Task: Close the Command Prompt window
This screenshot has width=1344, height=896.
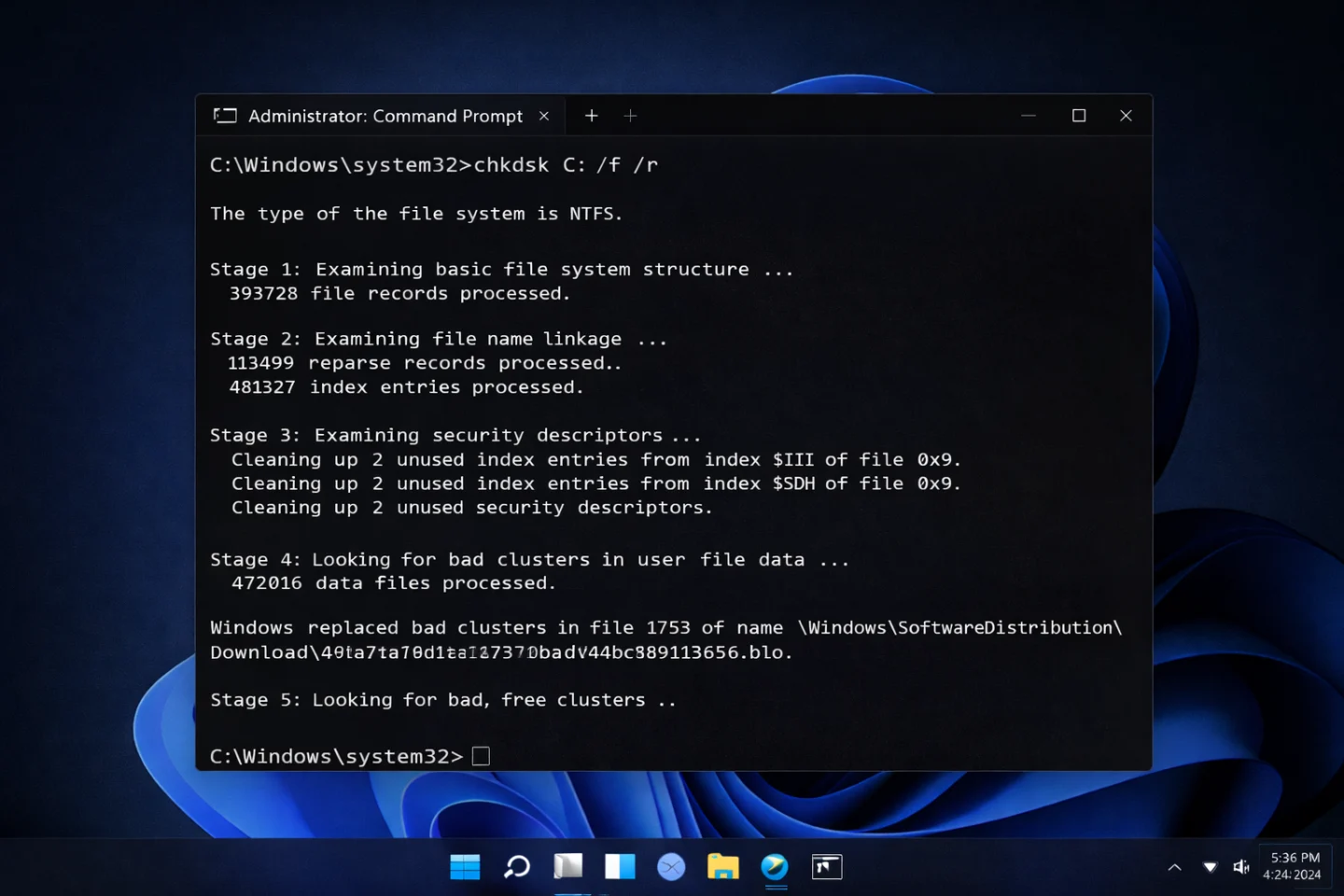Action: [1126, 116]
